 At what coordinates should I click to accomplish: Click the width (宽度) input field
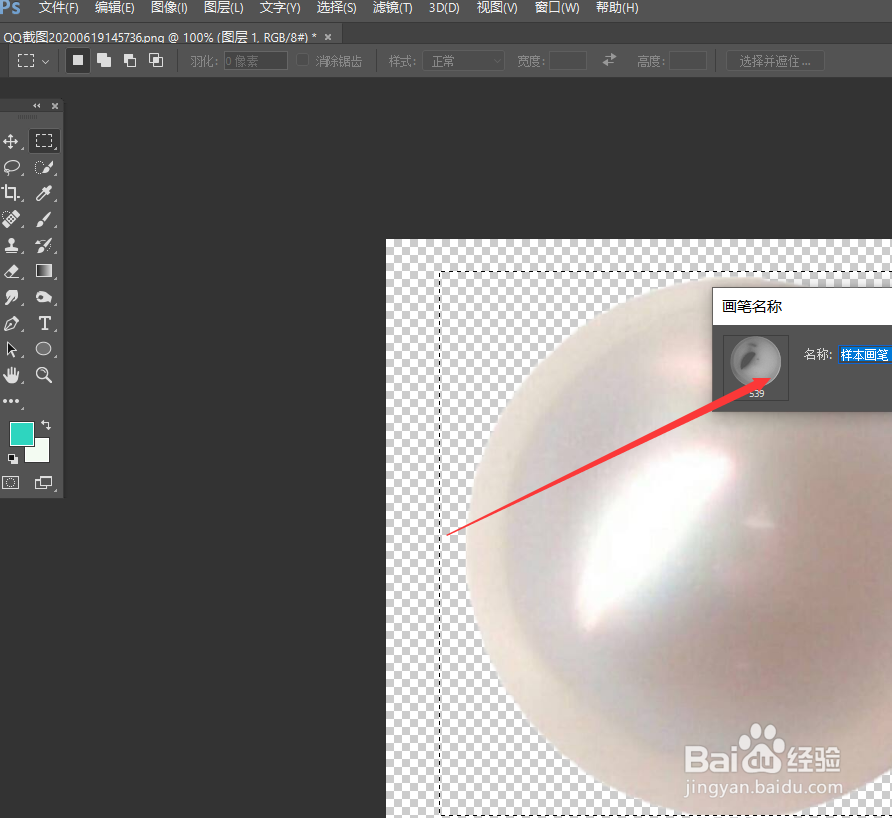[x=567, y=61]
